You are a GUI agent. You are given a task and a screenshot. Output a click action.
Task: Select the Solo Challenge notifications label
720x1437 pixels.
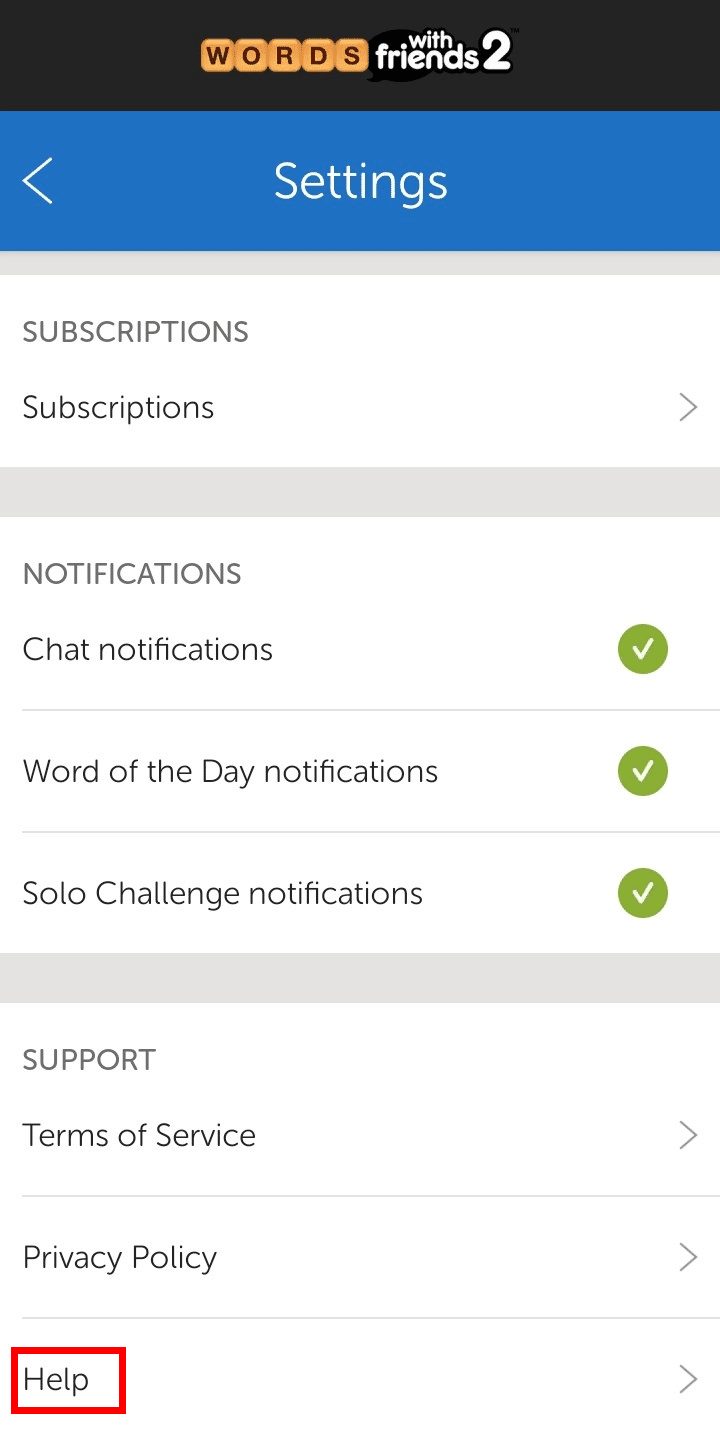tap(222, 893)
